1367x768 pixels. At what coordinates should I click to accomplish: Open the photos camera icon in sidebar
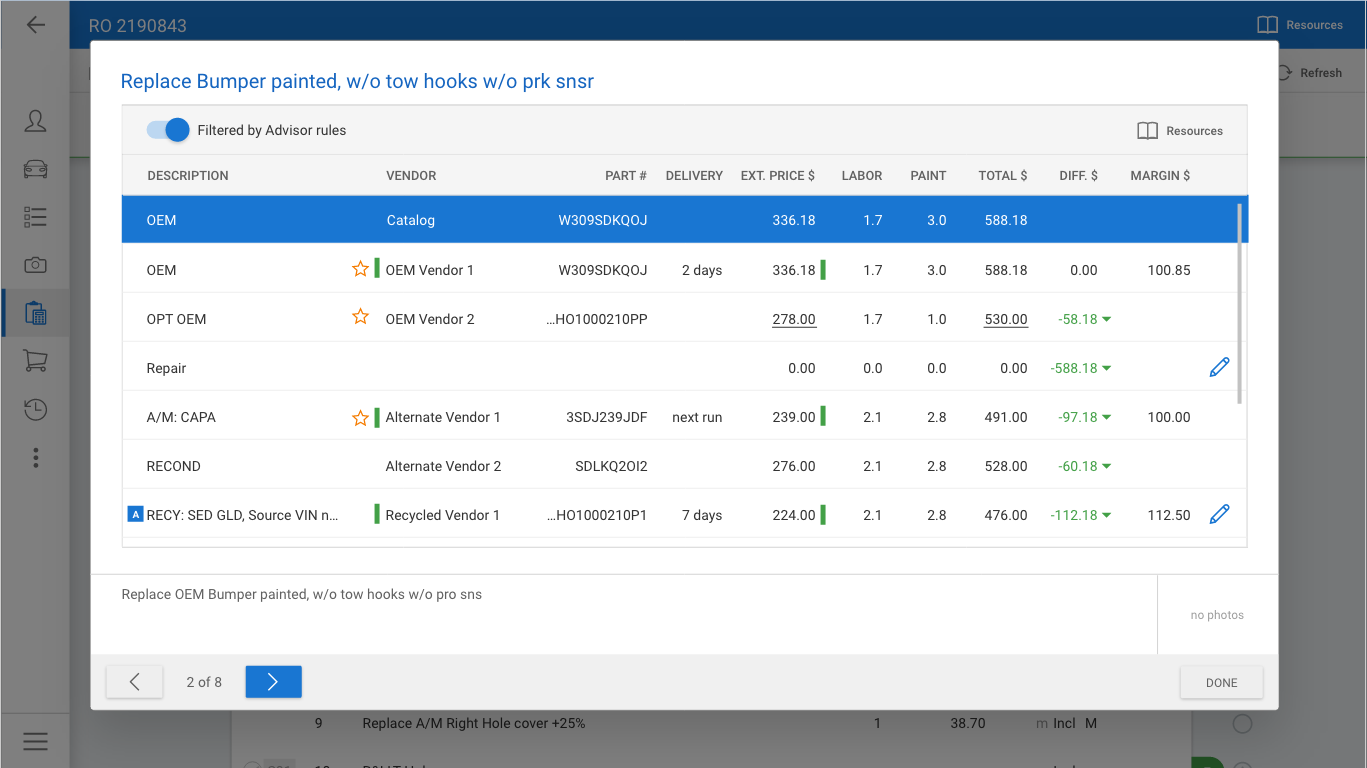[35, 265]
